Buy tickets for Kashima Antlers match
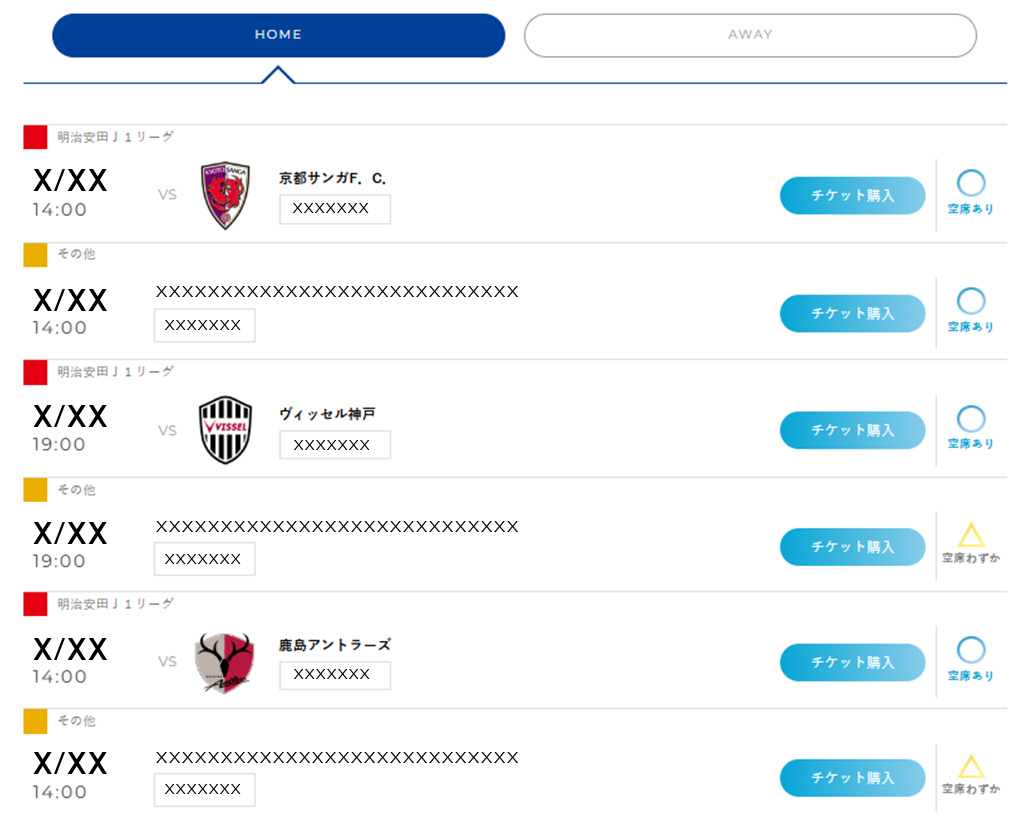Screen dimensions: 1026x820 click(x=852, y=662)
